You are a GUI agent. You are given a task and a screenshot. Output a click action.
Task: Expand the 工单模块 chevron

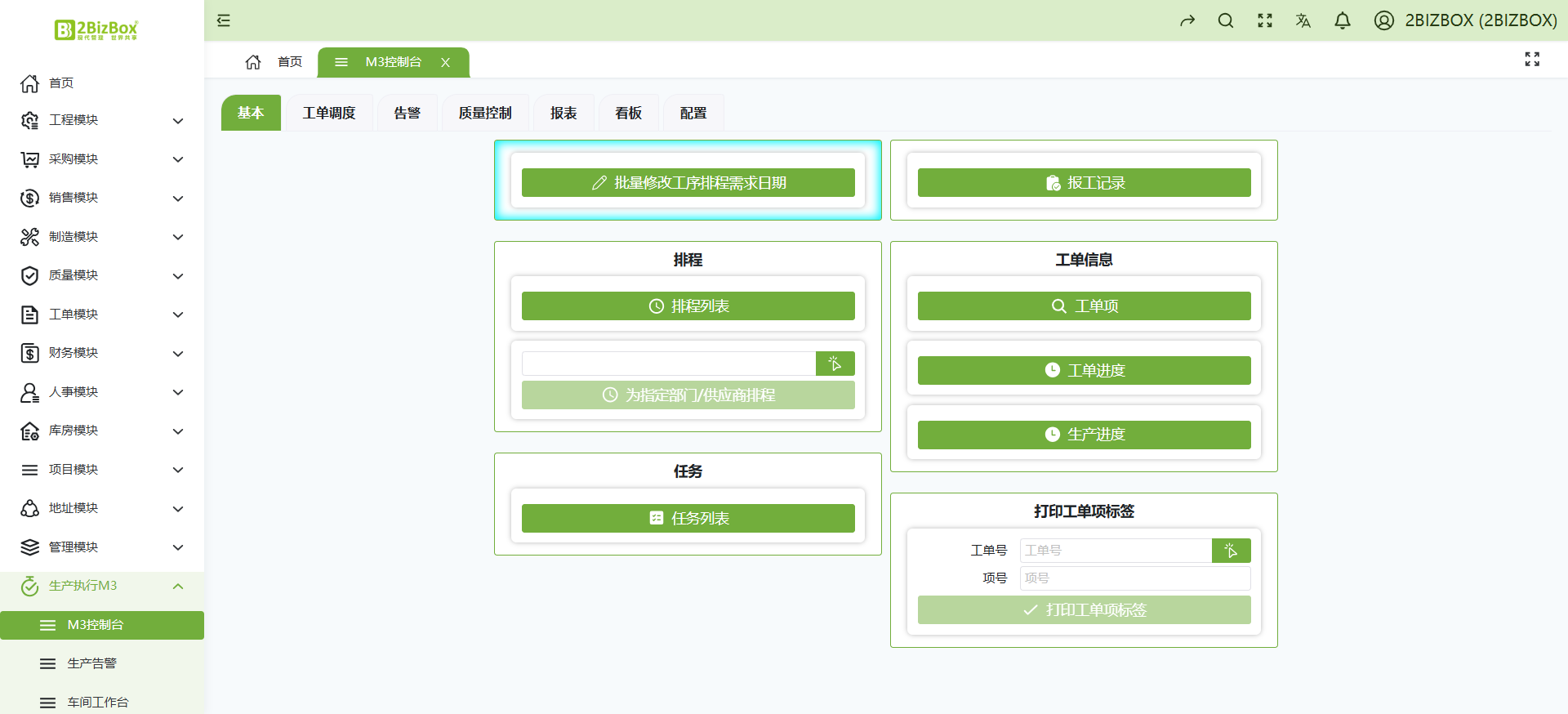(x=178, y=315)
